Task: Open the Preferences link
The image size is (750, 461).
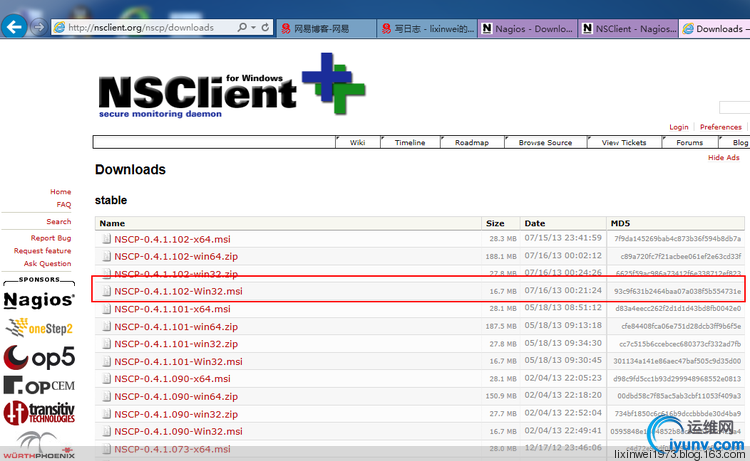Action: 720,127
